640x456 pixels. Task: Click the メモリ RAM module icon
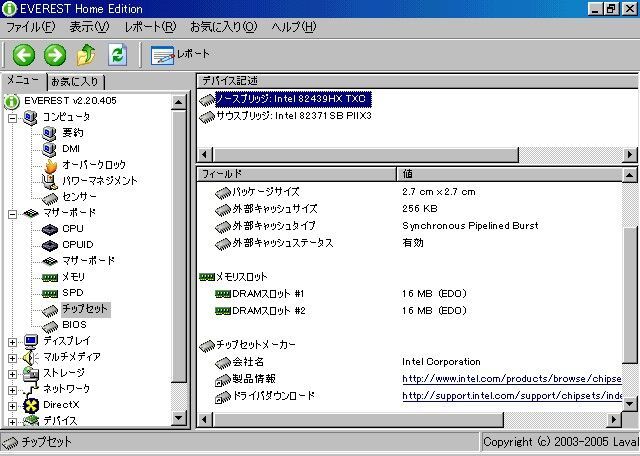(x=50, y=278)
